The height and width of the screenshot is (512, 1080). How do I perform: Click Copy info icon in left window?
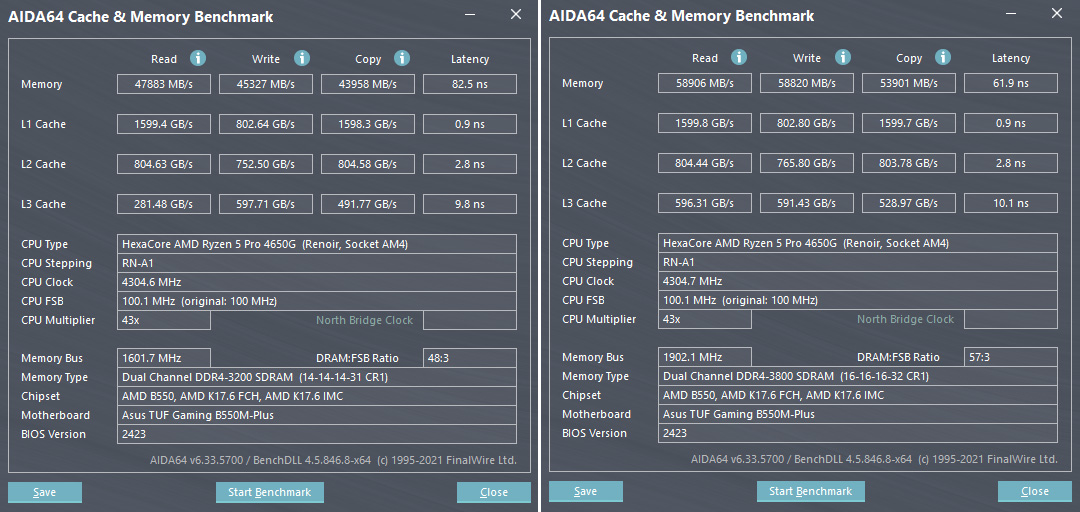(402, 58)
